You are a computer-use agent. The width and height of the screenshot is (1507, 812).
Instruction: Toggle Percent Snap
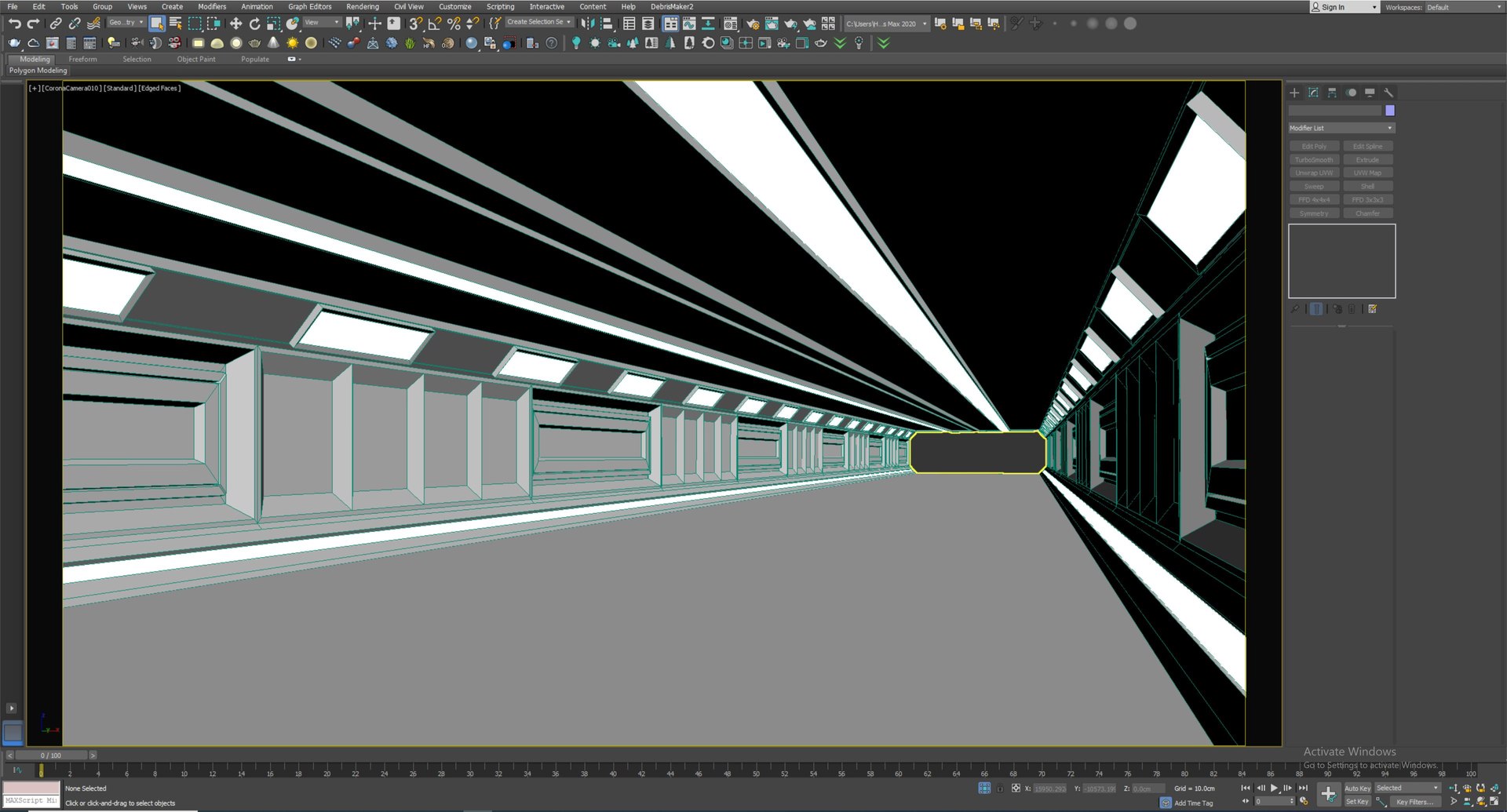point(454,24)
